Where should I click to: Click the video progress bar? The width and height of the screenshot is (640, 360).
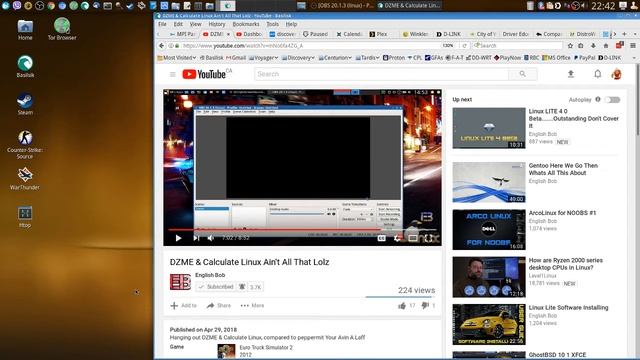coord(302,230)
